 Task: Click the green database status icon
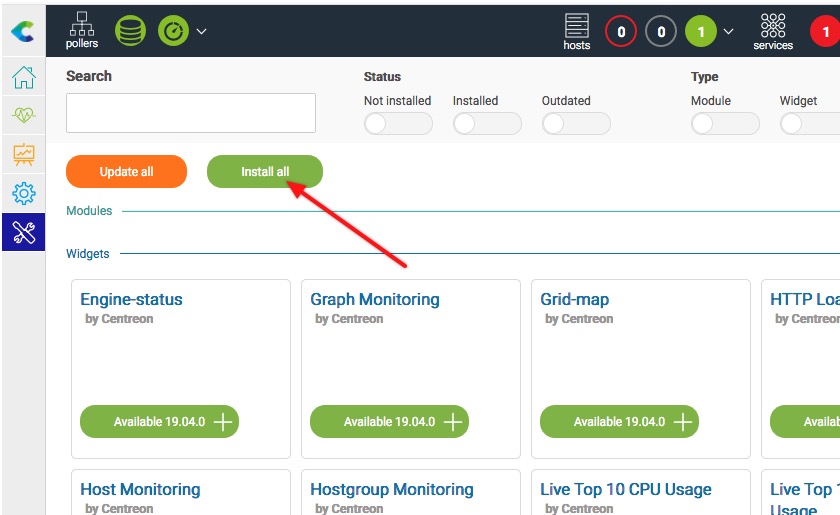[130, 31]
